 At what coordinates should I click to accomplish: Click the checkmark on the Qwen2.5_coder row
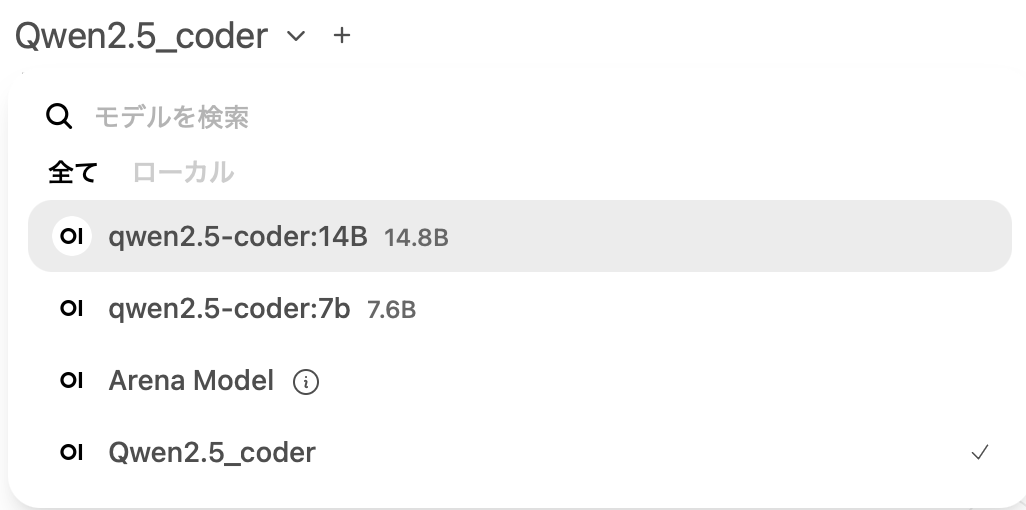(980, 453)
